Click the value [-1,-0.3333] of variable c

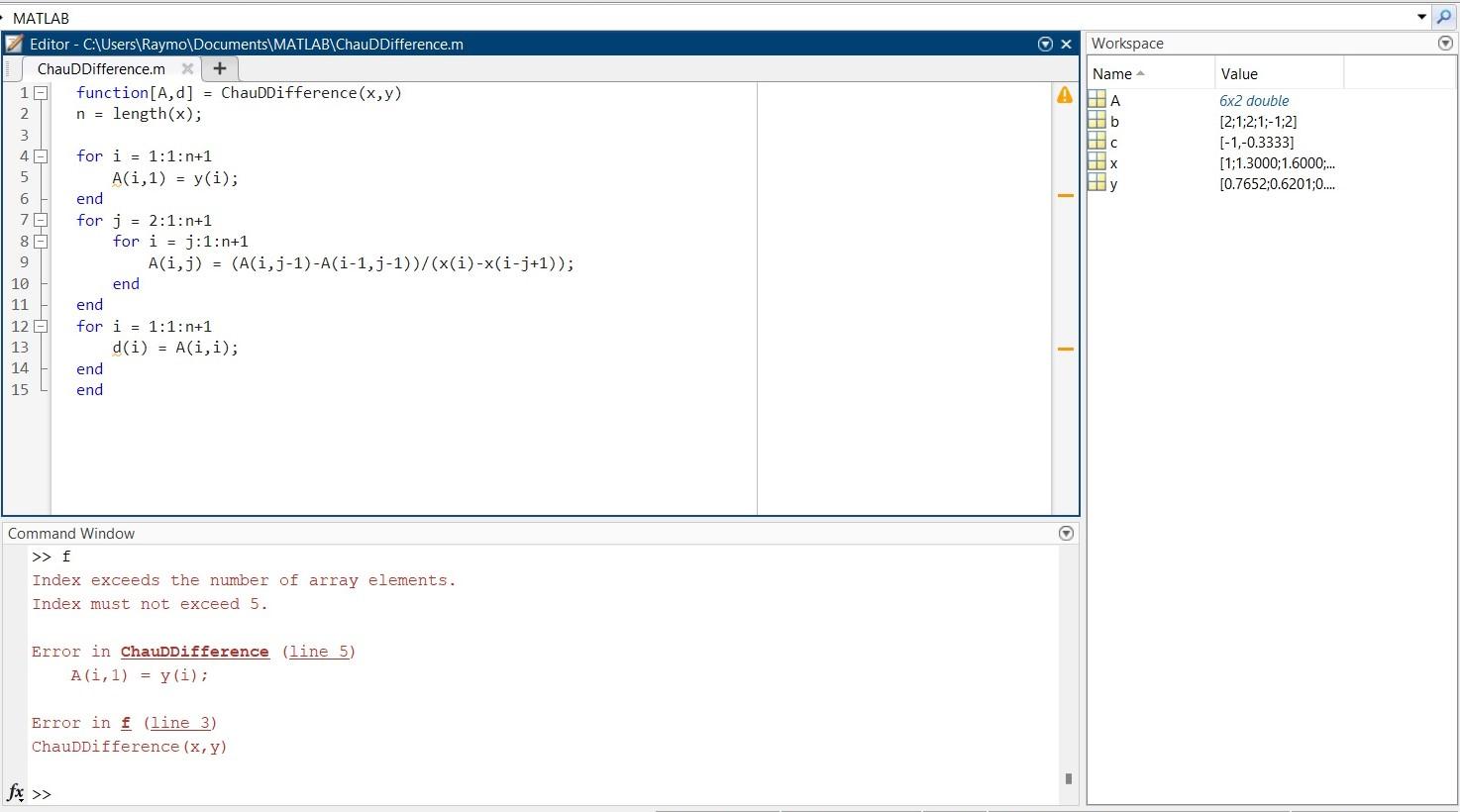point(1256,143)
